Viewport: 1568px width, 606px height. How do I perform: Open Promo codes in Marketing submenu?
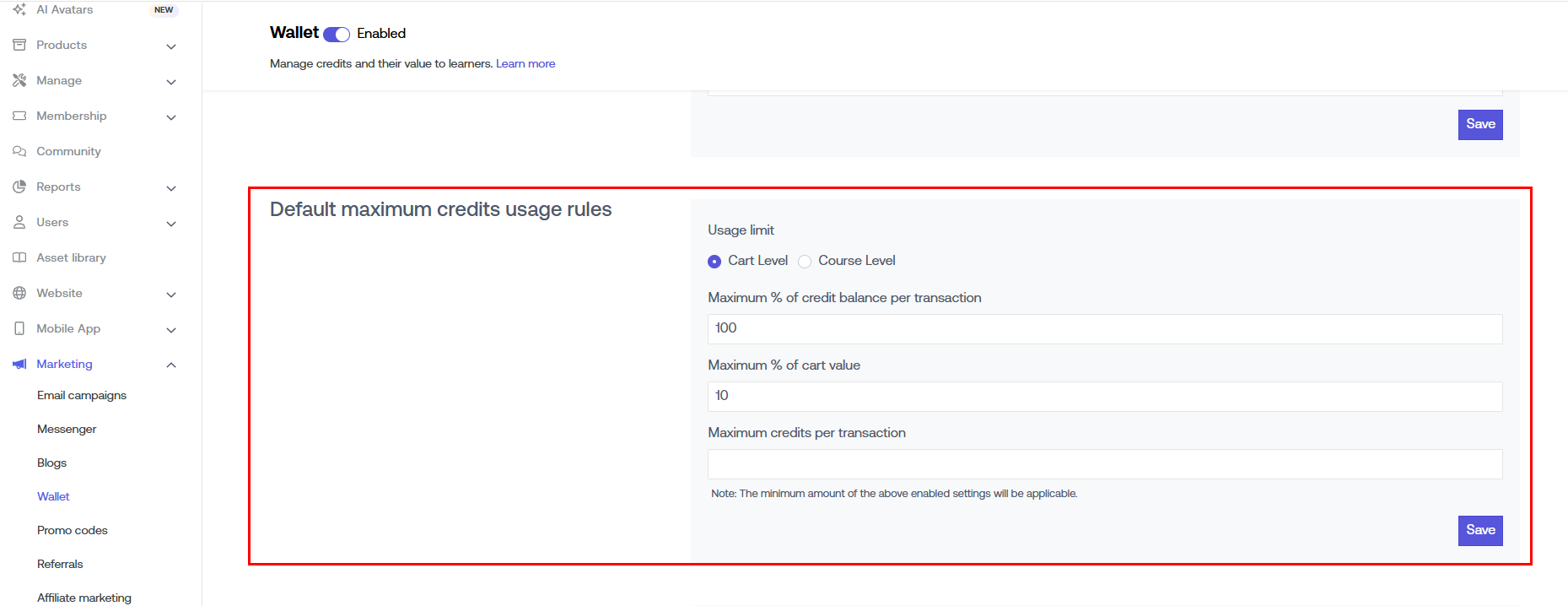pyautogui.click(x=73, y=530)
